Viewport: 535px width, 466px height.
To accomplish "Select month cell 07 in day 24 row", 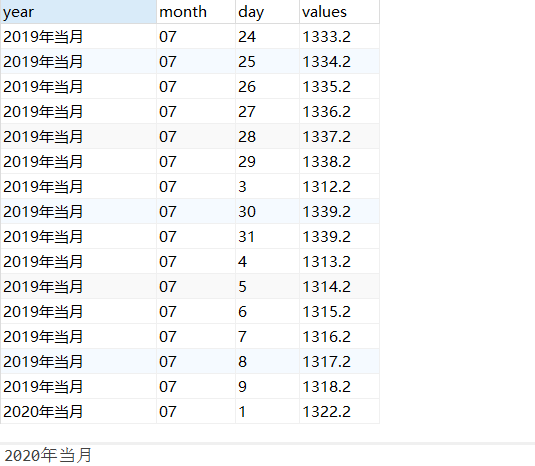I will pyautogui.click(x=196, y=37).
